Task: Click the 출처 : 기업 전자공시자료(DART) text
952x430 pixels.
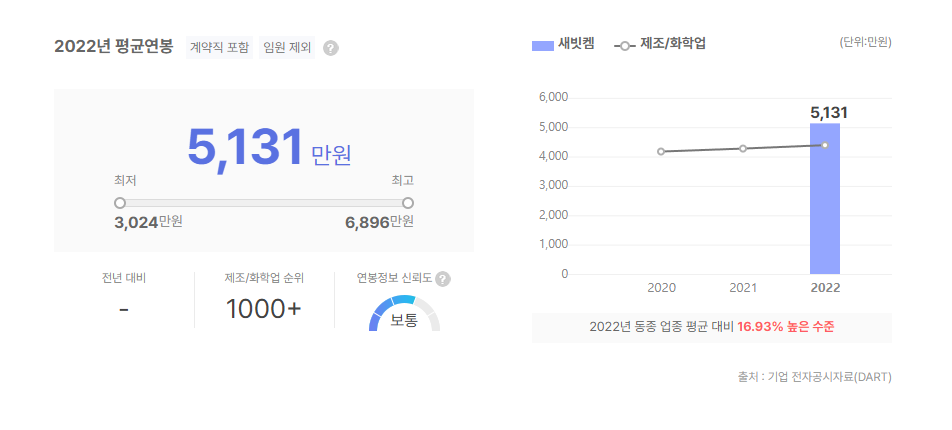Action: (x=815, y=377)
